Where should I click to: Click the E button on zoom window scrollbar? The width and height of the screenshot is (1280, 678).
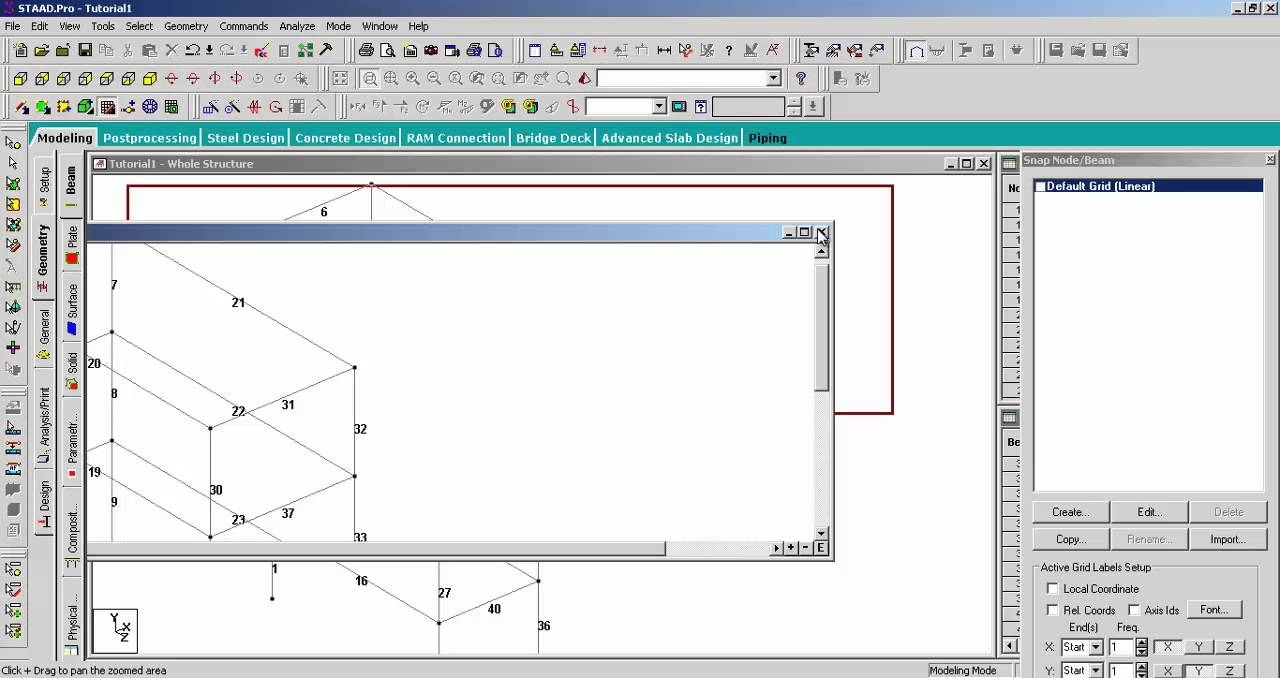coord(821,548)
